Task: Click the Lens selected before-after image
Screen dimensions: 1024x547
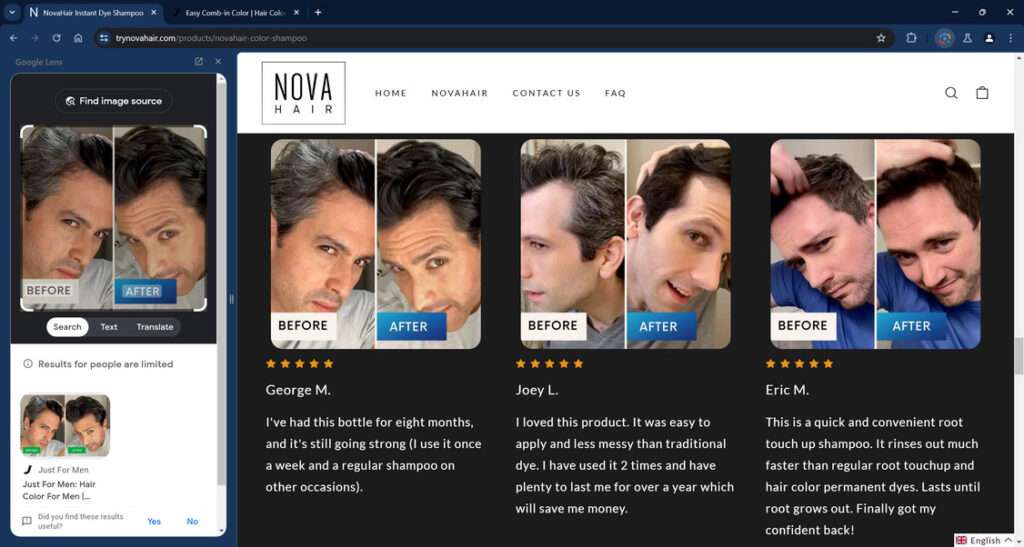Action: pos(114,217)
